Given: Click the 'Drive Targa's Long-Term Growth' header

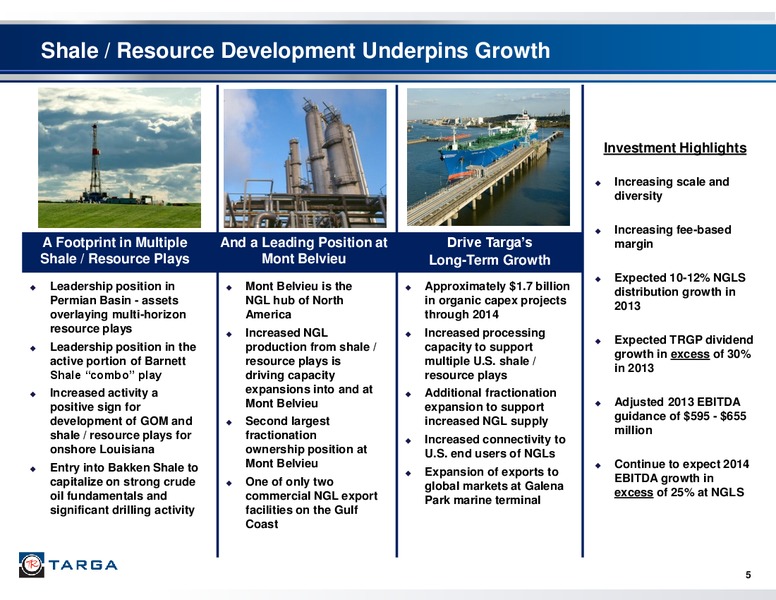Looking at the screenshot, I should 489,251.
